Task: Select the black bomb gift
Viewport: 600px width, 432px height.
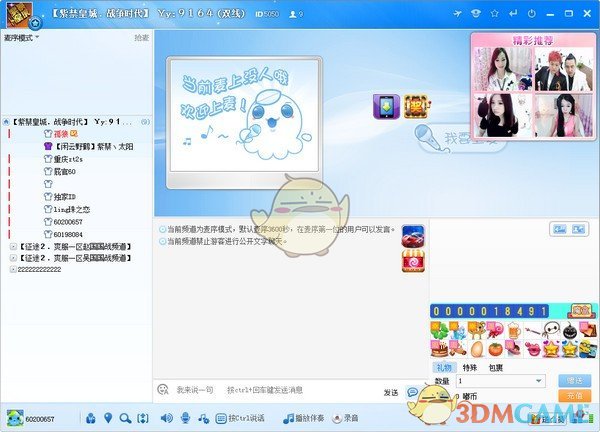Action: point(570,330)
